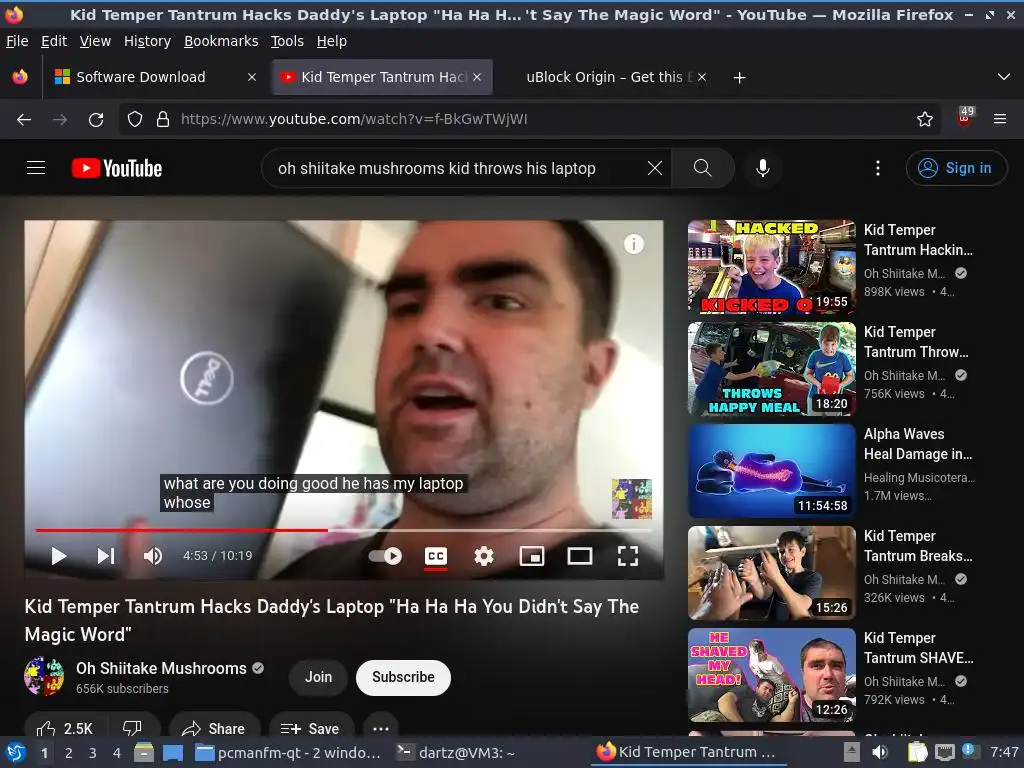Image resolution: width=1024 pixels, height=768 pixels.
Task: Click the video progress bar
Action: (x=344, y=530)
